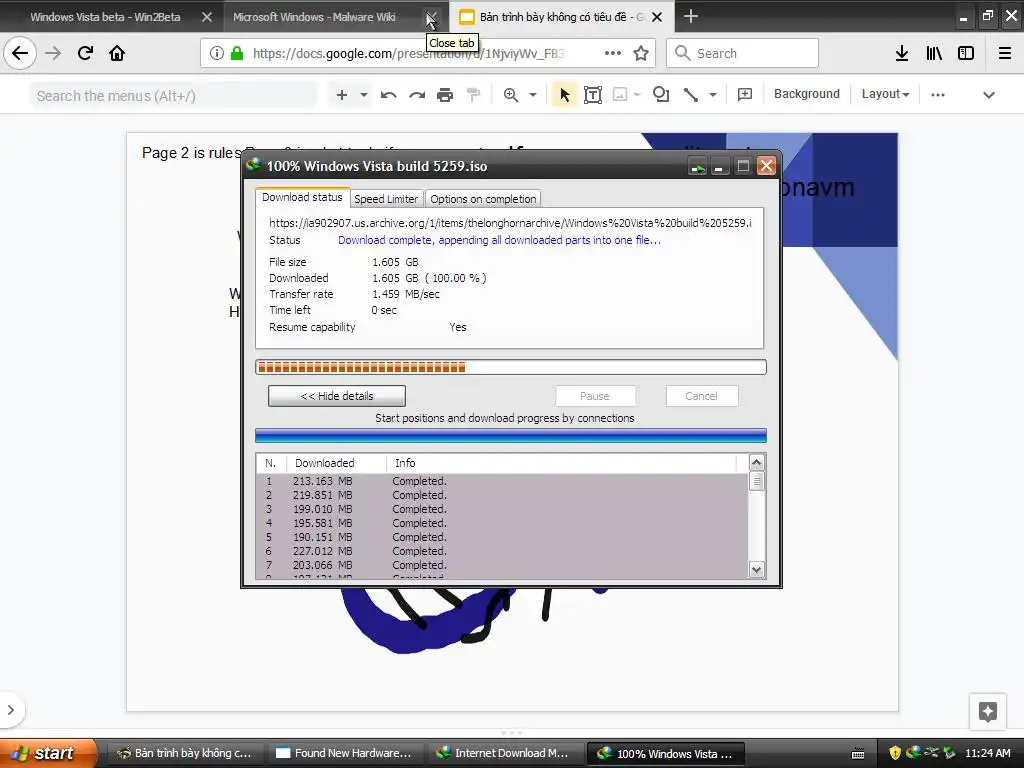The width and height of the screenshot is (1024, 768).
Task: Click the Background button in Slides toolbar
Action: pyautogui.click(x=807, y=94)
